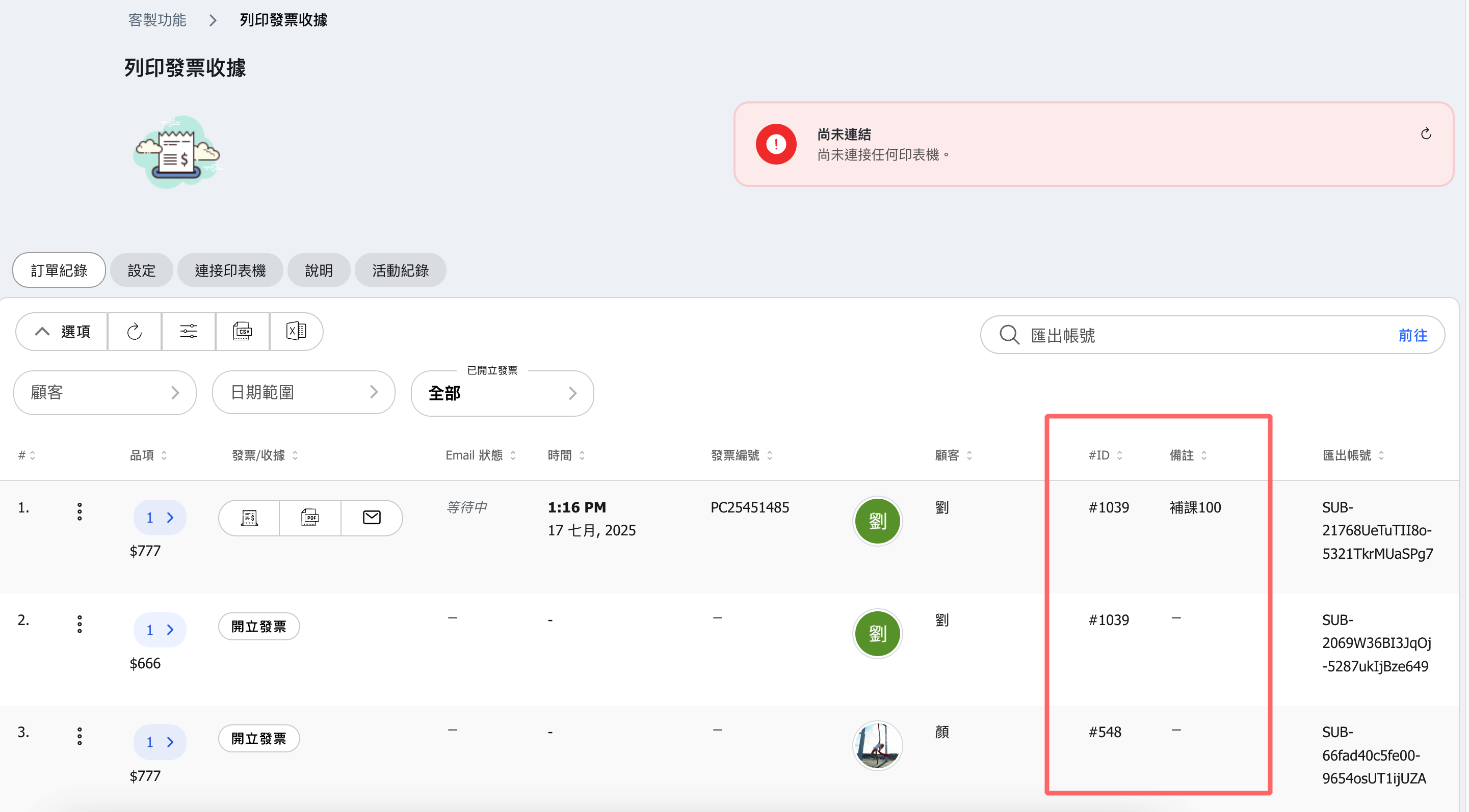Export records with the Excel icon

click(297, 331)
